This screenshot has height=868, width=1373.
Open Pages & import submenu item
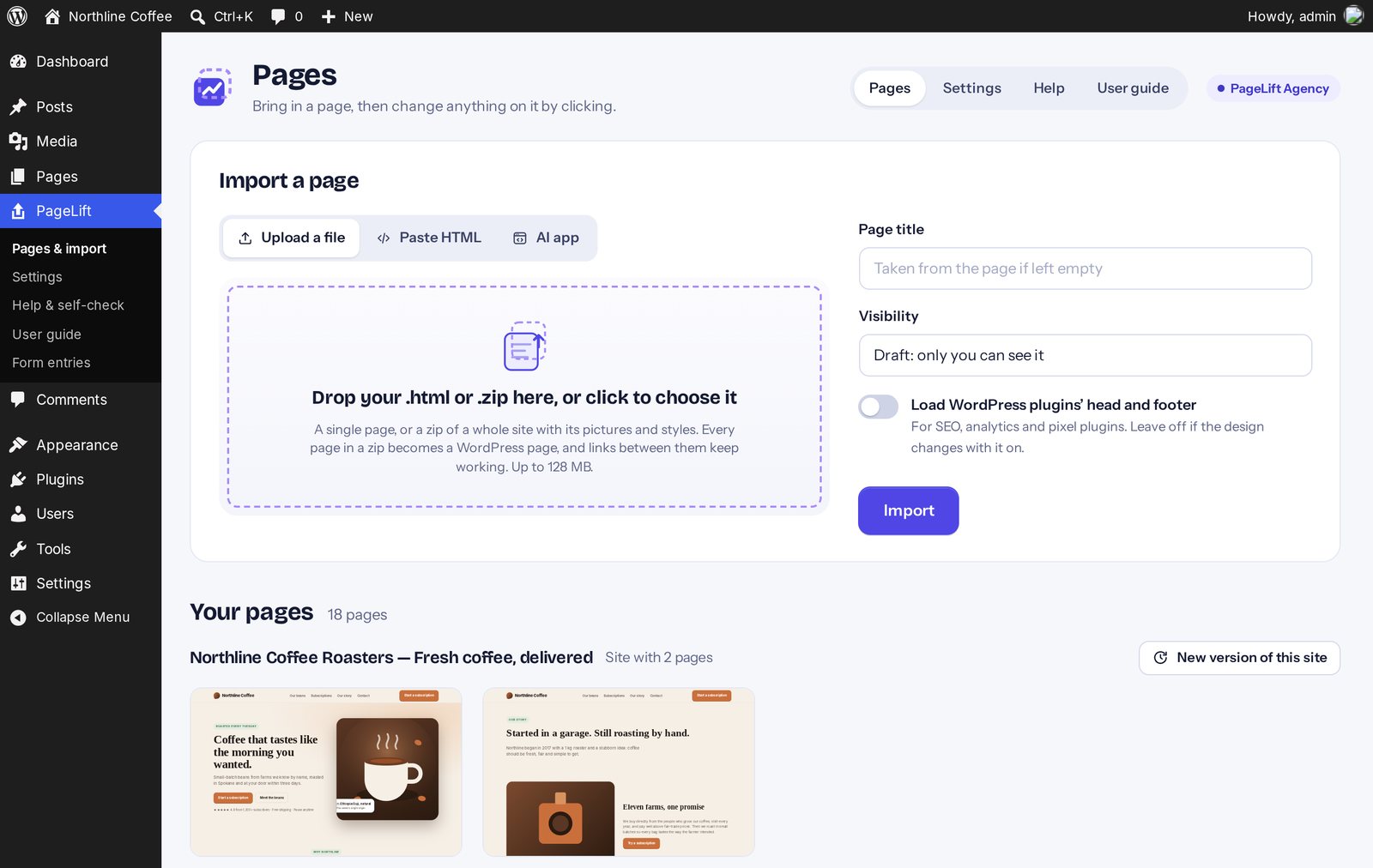click(81, 249)
